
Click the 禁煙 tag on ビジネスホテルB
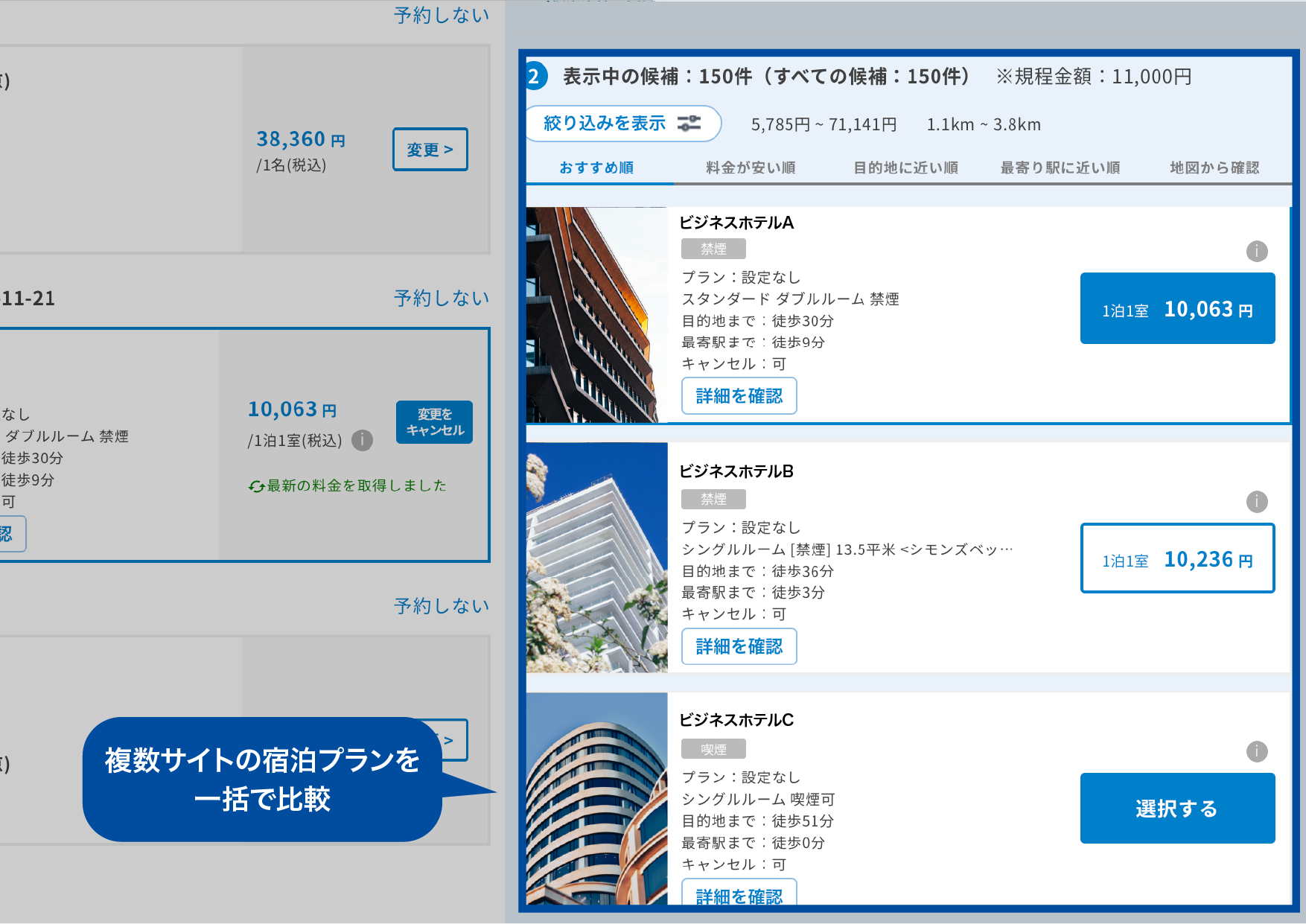(713, 499)
